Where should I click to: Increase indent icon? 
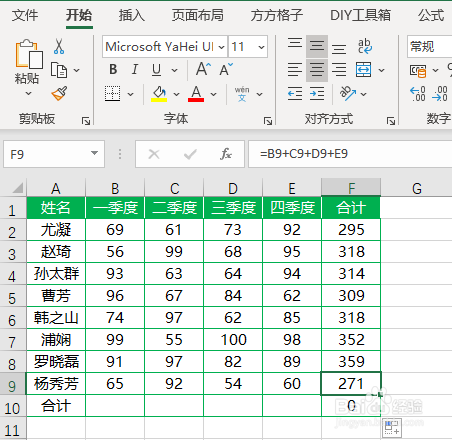click(317, 94)
